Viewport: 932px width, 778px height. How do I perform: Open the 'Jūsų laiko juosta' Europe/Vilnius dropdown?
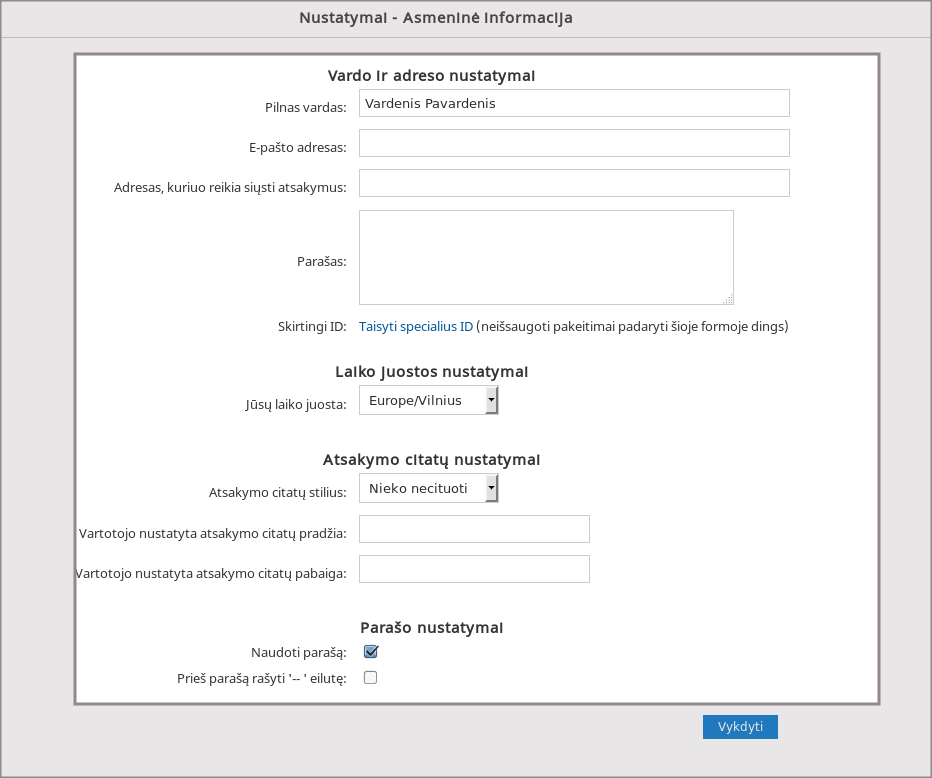(x=428, y=401)
